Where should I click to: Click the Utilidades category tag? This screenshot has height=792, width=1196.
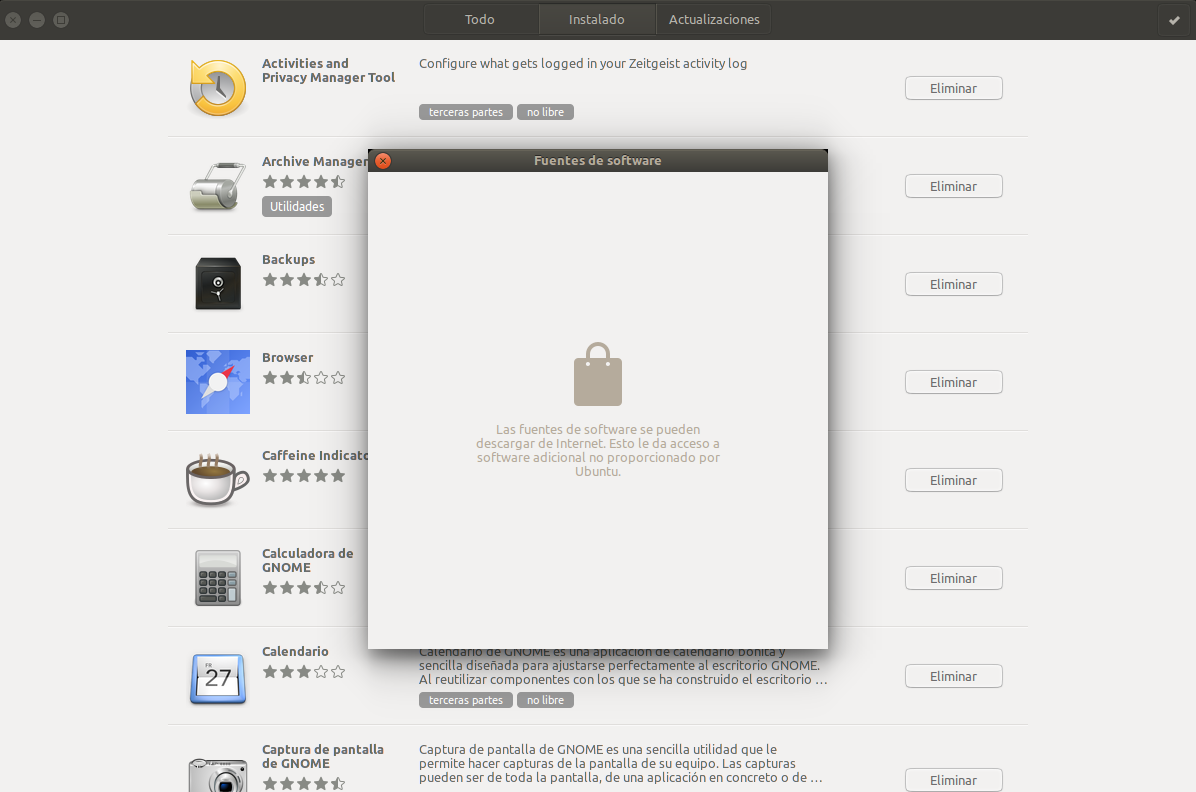point(297,206)
